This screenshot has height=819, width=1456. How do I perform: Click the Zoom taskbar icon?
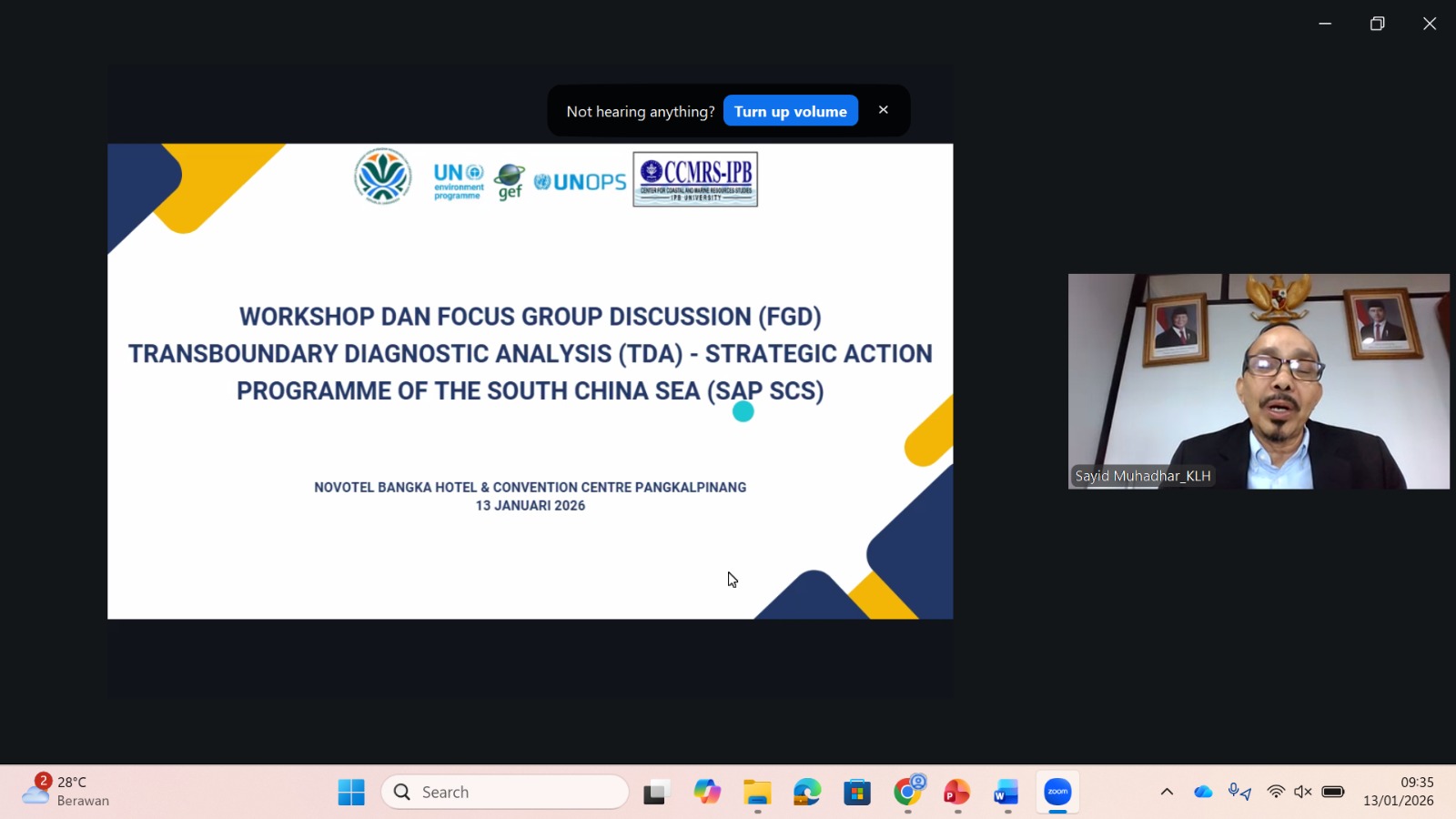(1057, 793)
